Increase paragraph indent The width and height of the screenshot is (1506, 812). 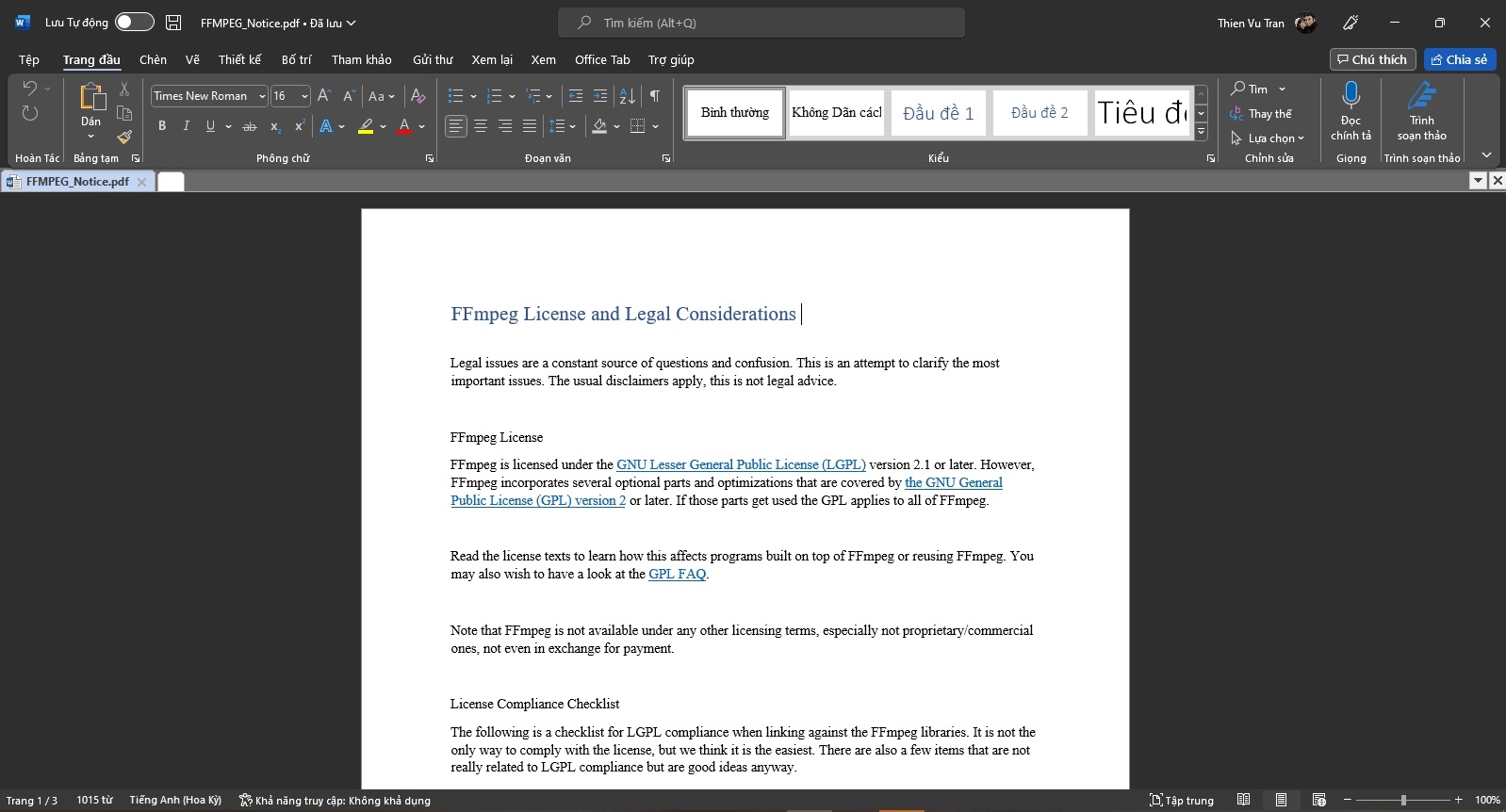click(600, 96)
